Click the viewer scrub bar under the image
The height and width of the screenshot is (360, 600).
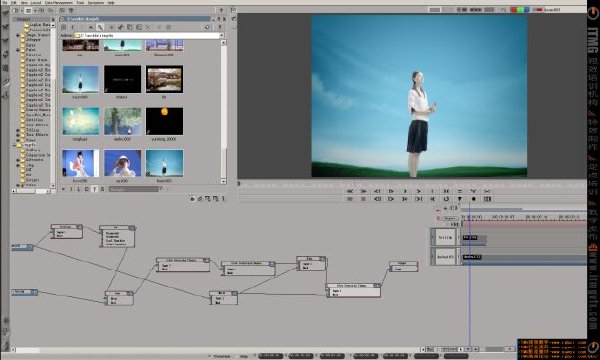[411, 184]
